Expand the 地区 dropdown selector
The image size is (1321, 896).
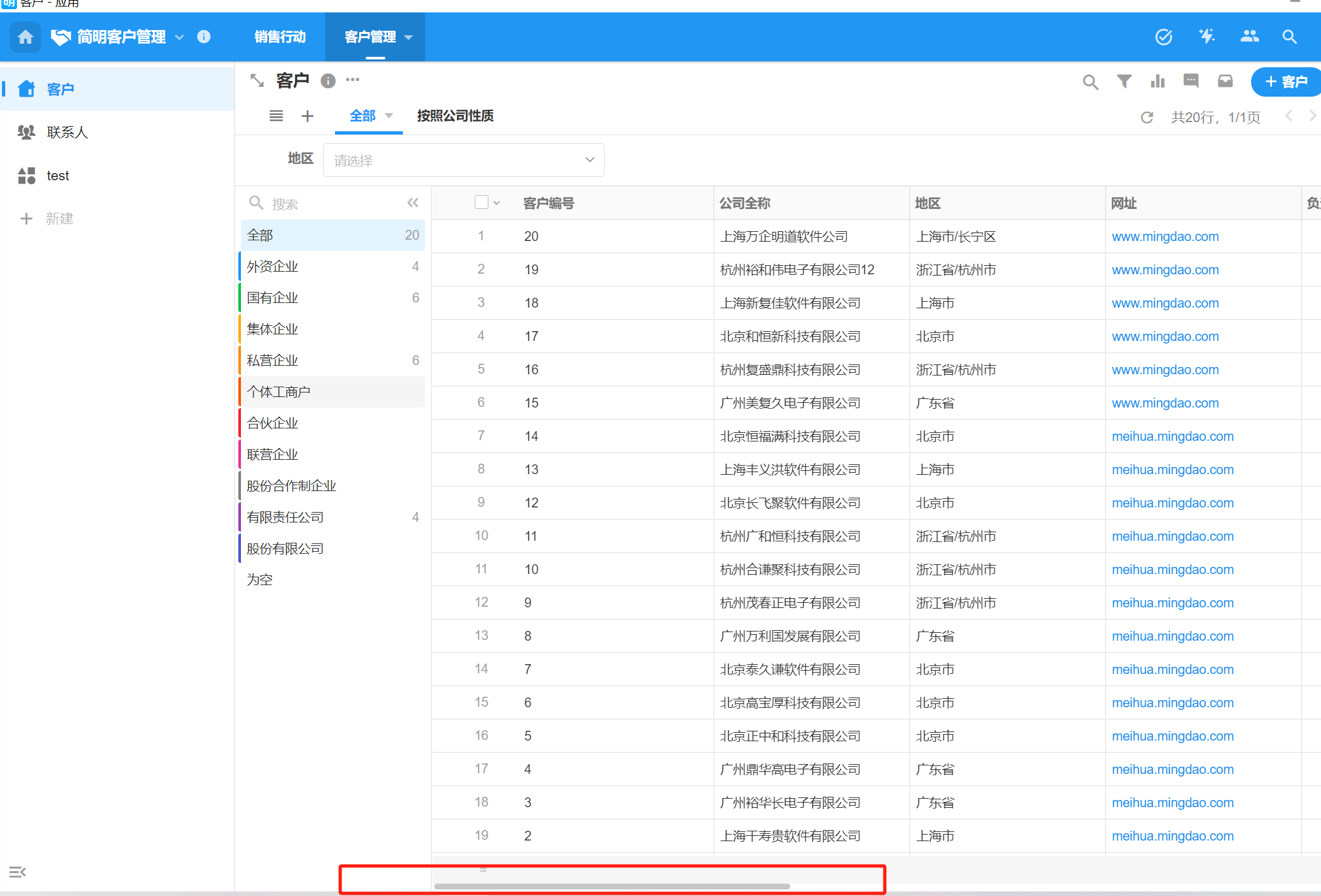464,160
